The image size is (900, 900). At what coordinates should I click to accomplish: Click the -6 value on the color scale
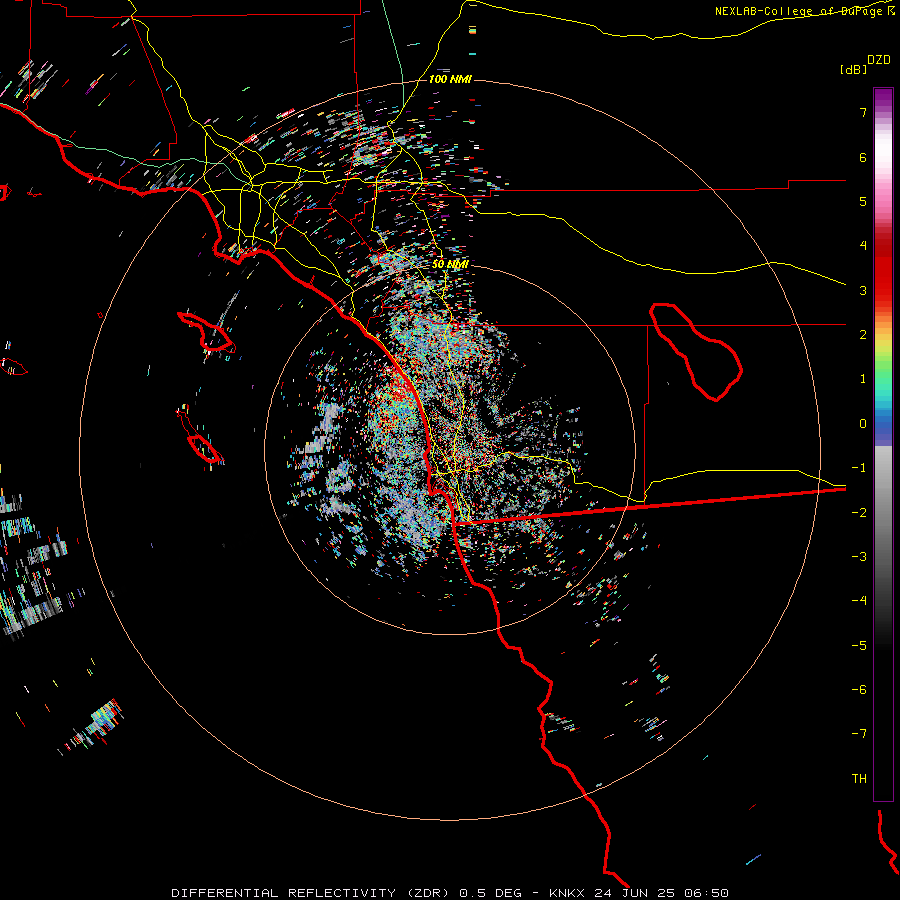(x=859, y=690)
